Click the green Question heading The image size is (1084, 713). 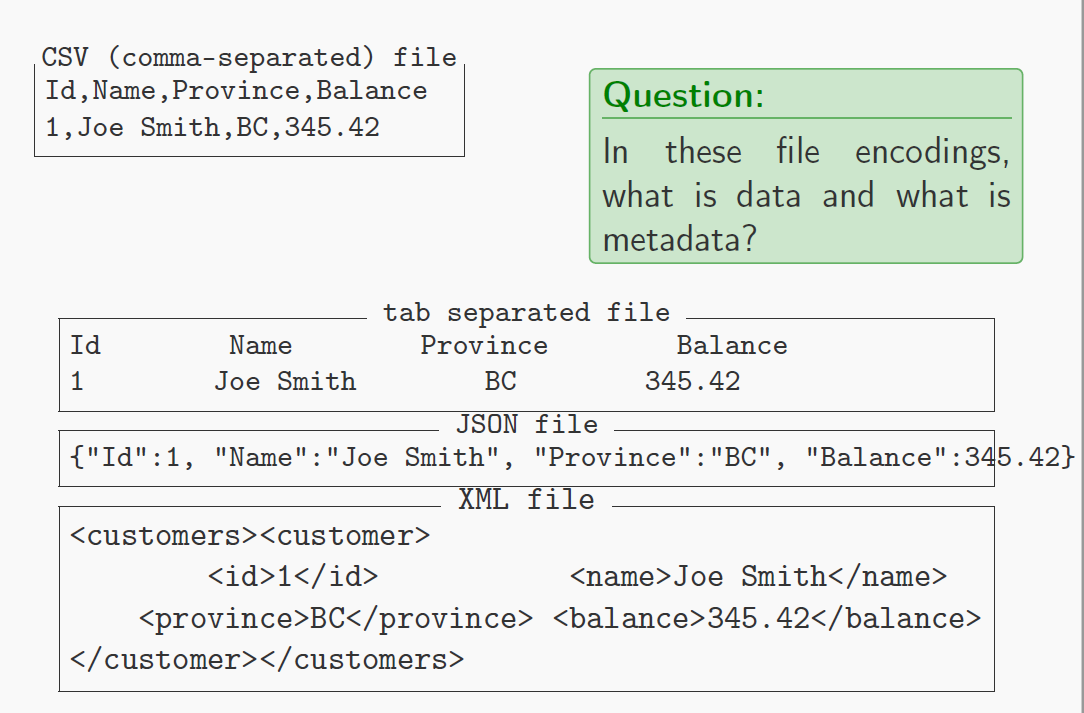[x=683, y=95]
